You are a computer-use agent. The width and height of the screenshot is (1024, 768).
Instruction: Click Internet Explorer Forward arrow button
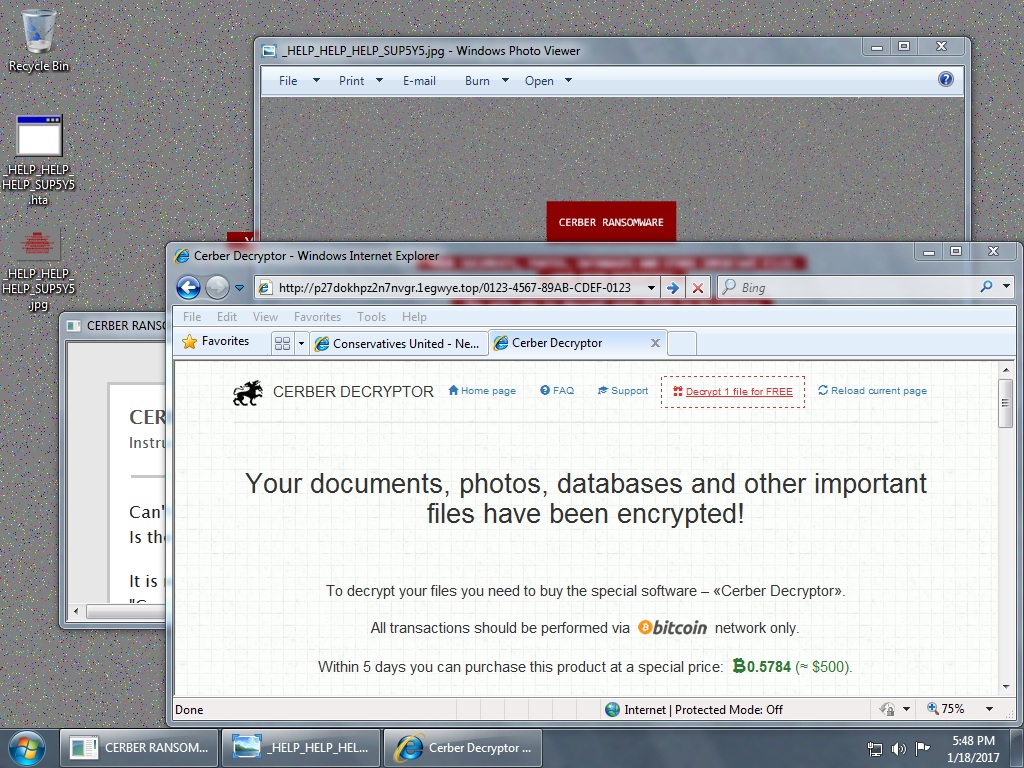click(217, 287)
